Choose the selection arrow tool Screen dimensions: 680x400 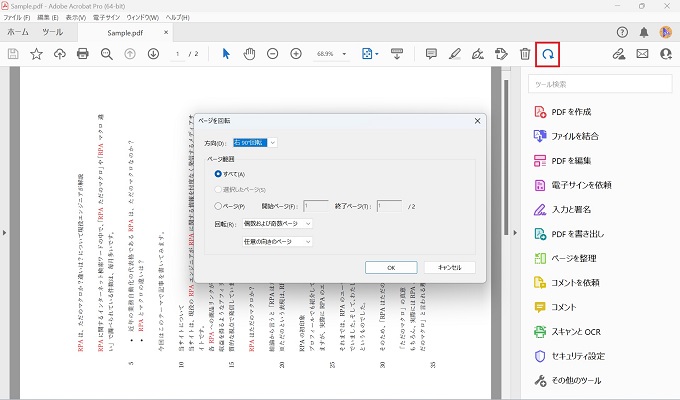pyautogui.click(x=226, y=54)
